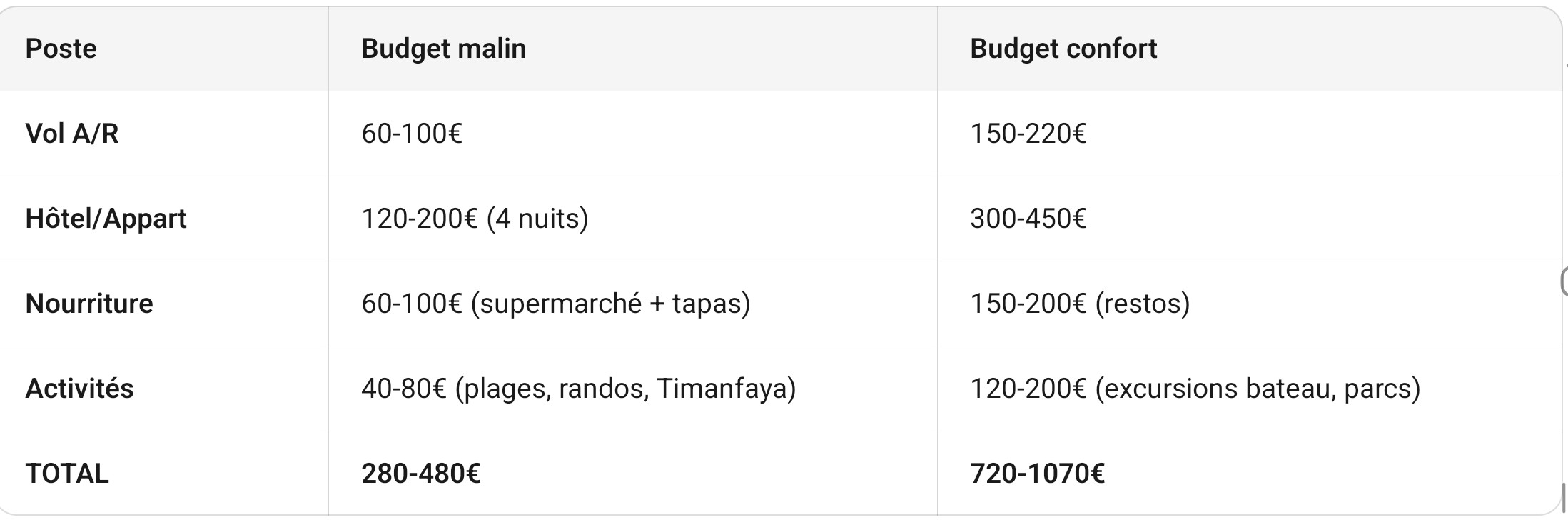Click the "Poste" column header
This screenshot has height=520, width=1568.
[61, 49]
